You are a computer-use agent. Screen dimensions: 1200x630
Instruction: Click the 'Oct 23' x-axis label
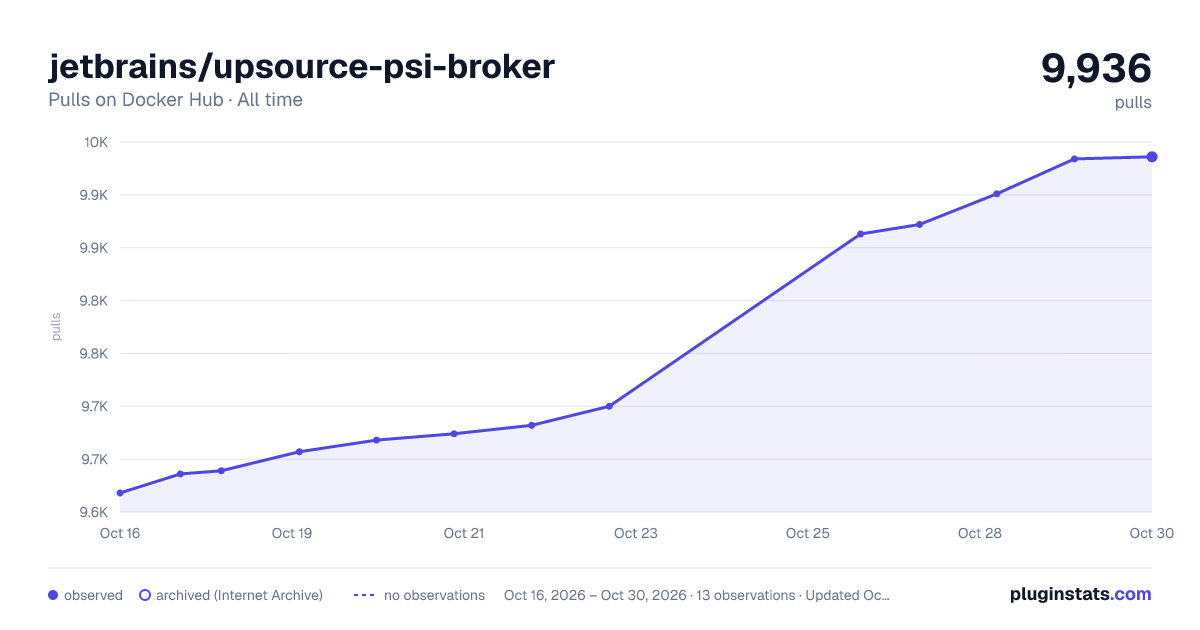(636, 533)
